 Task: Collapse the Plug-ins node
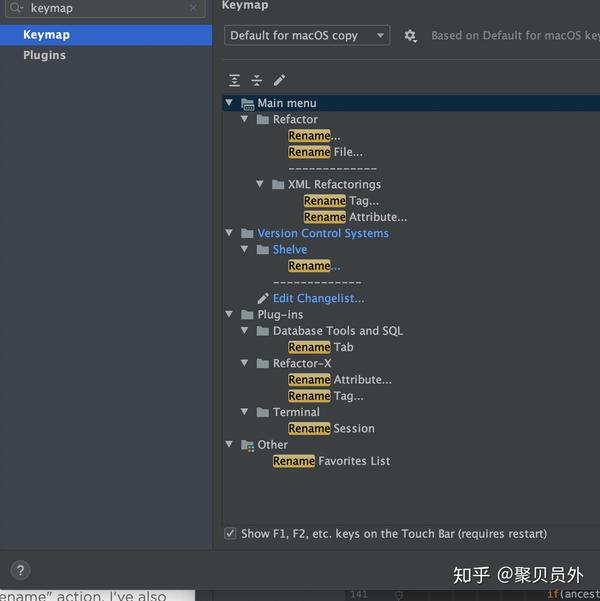[229, 314]
